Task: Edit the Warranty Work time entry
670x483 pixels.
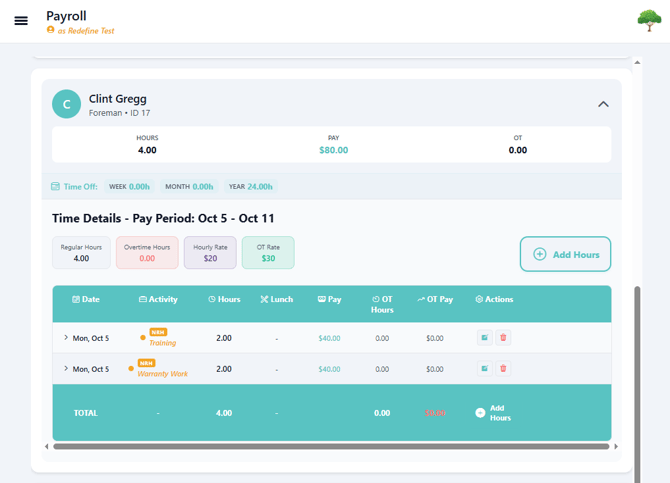Action: click(x=485, y=368)
